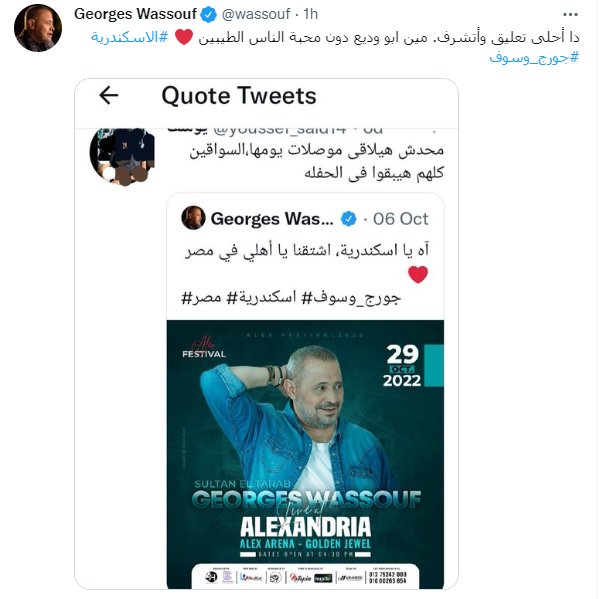Open the Georges Wassouf display name

pyautogui.click(x=135, y=14)
